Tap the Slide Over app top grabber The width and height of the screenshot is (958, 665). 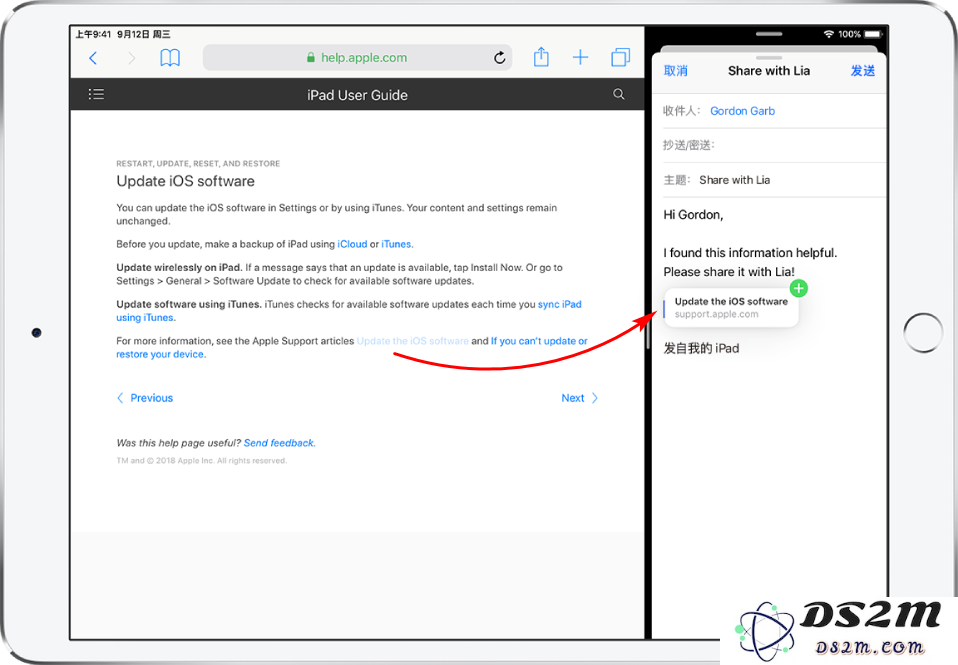pos(769,34)
